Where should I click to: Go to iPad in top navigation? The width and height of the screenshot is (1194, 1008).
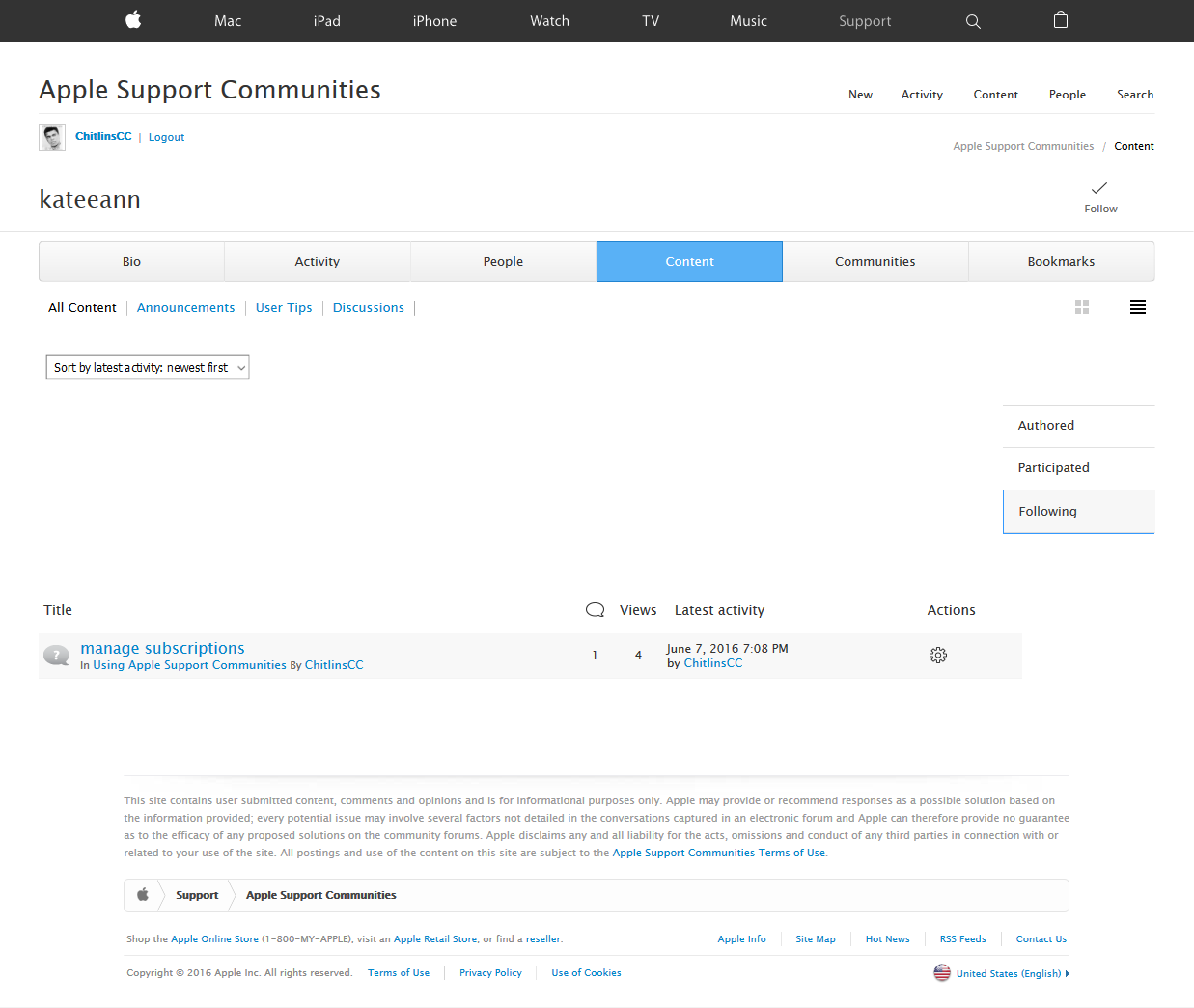[x=327, y=21]
